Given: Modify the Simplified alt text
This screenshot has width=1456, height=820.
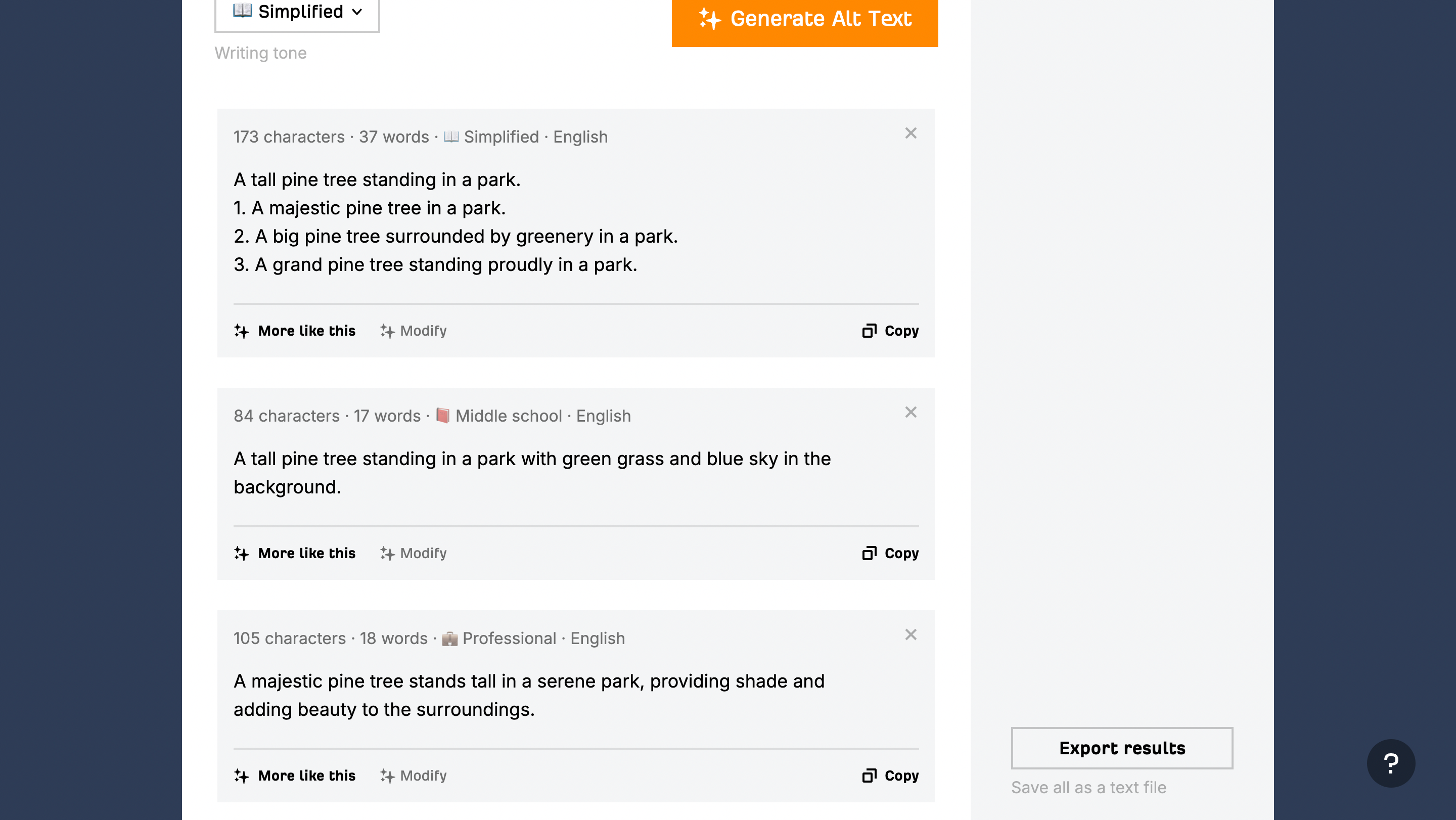Looking at the screenshot, I should point(413,331).
